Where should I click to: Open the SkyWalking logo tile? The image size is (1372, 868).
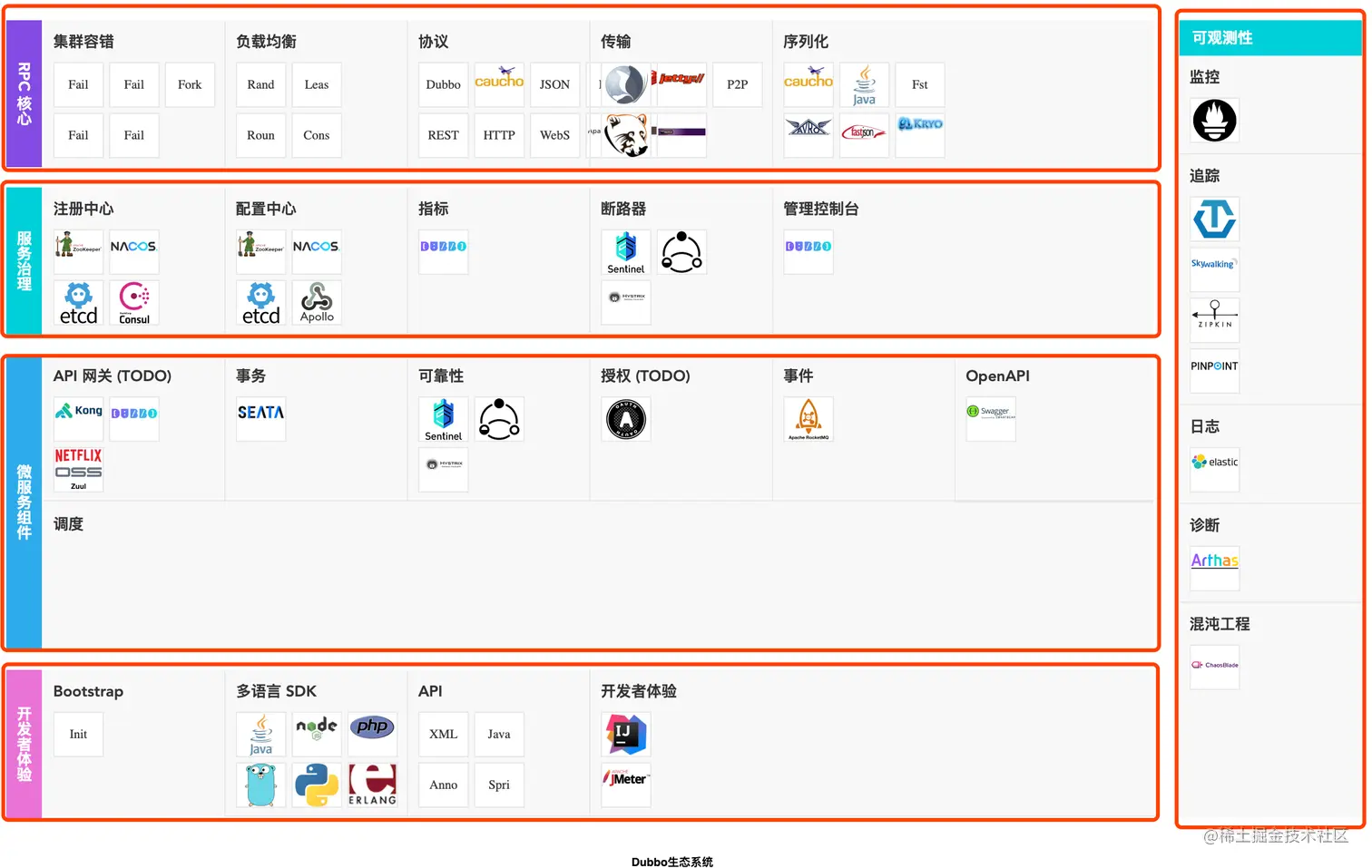(x=1214, y=269)
